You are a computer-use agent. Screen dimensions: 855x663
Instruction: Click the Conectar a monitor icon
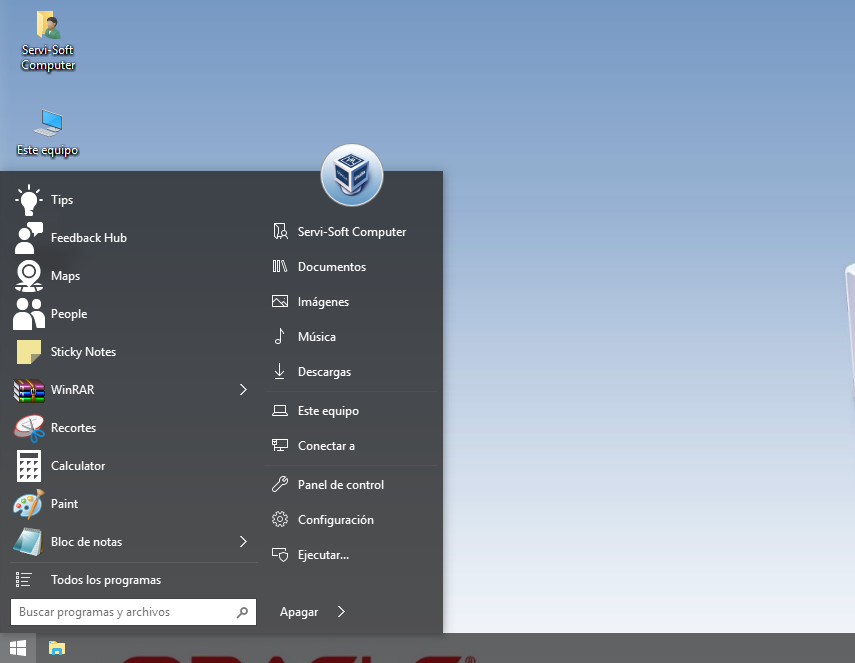280,445
